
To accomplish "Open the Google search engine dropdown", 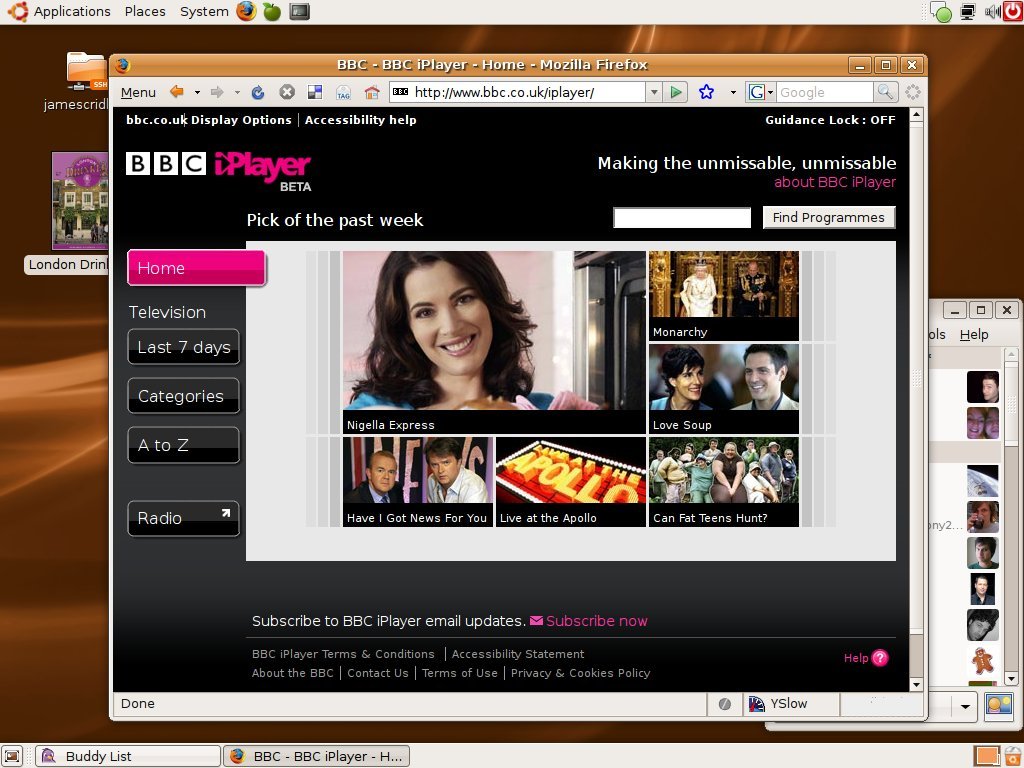I will 760,91.
